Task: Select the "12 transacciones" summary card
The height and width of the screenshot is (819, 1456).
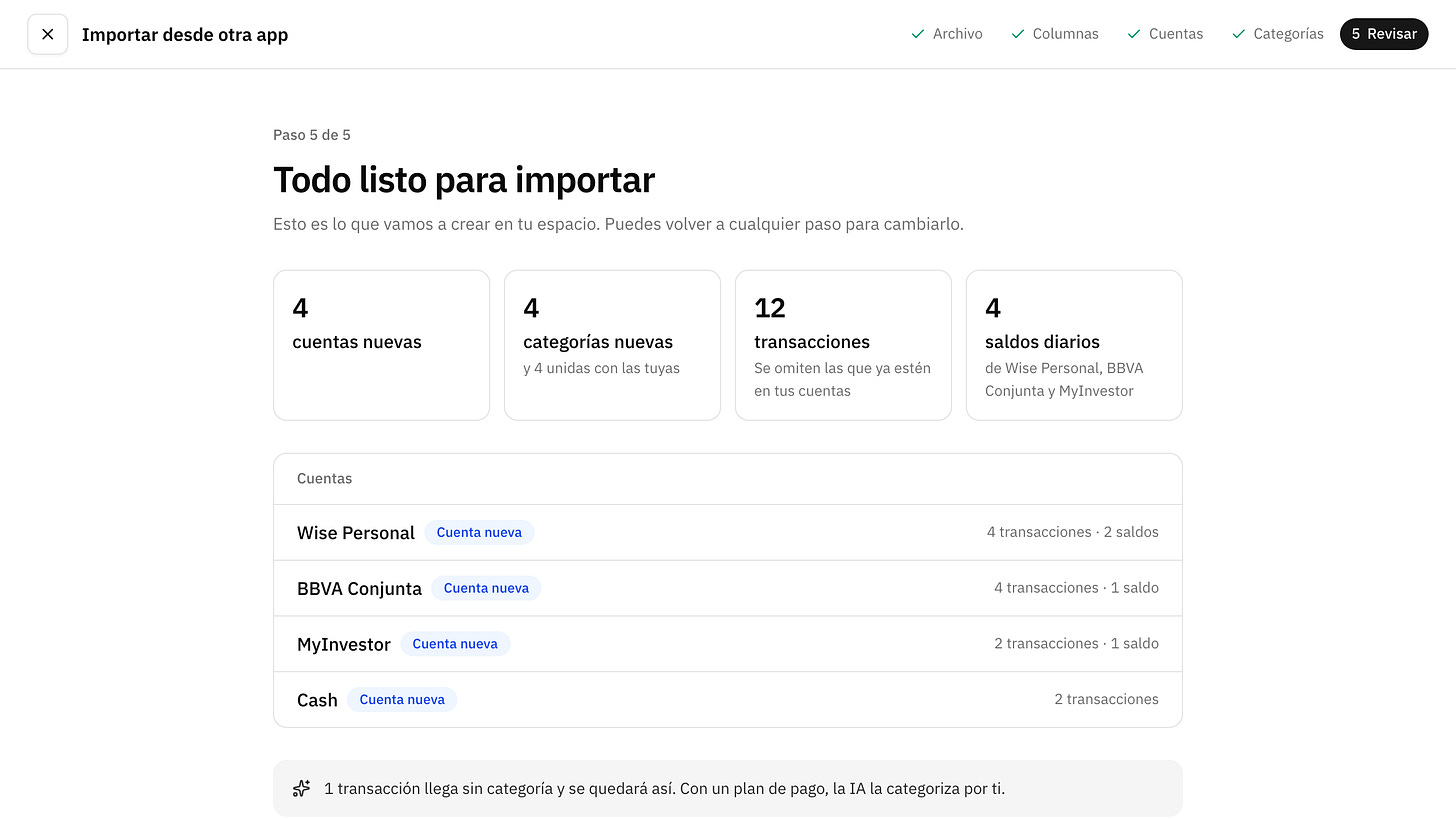Action: (x=843, y=345)
